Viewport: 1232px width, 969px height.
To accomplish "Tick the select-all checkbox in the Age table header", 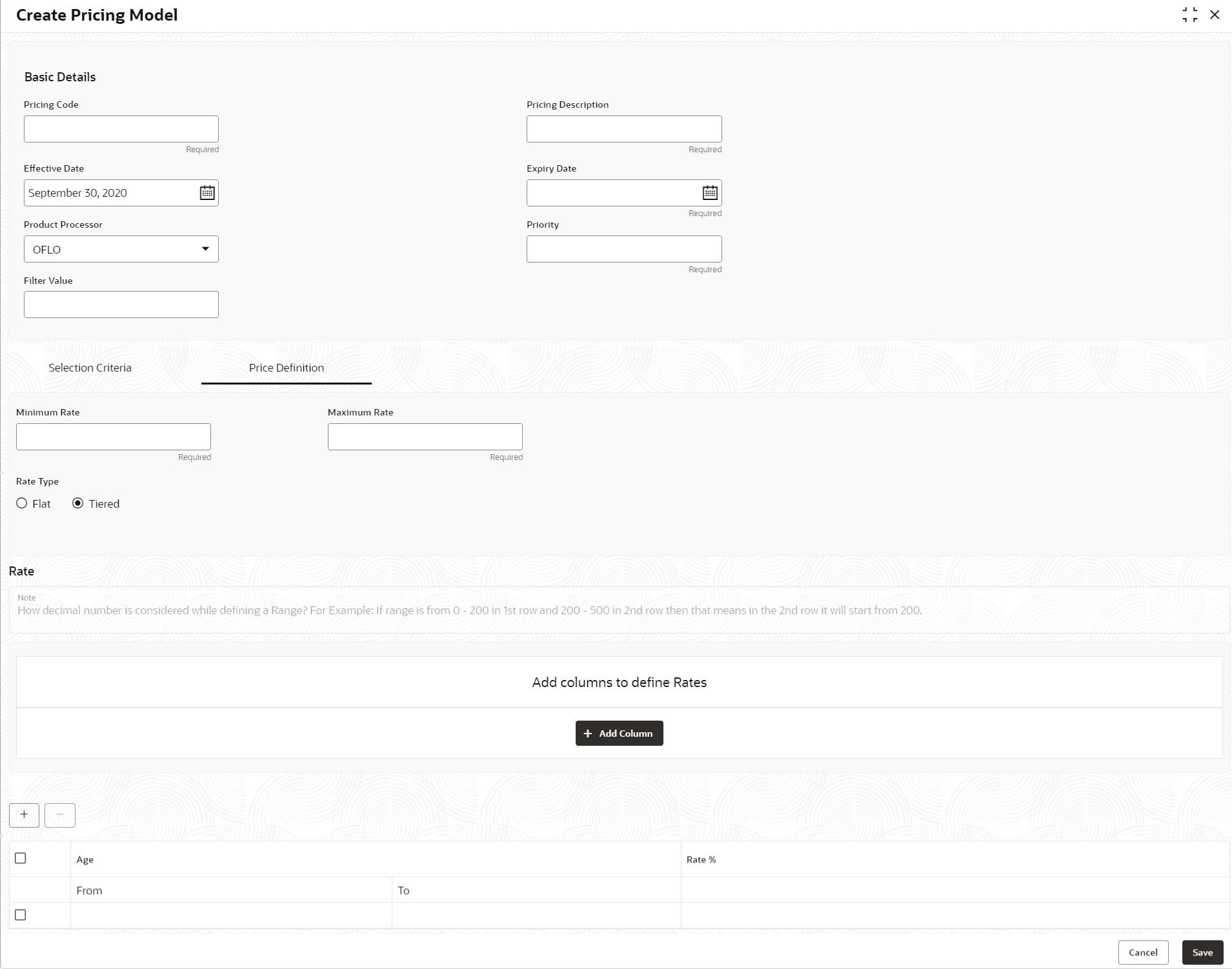I will pos(21,858).
